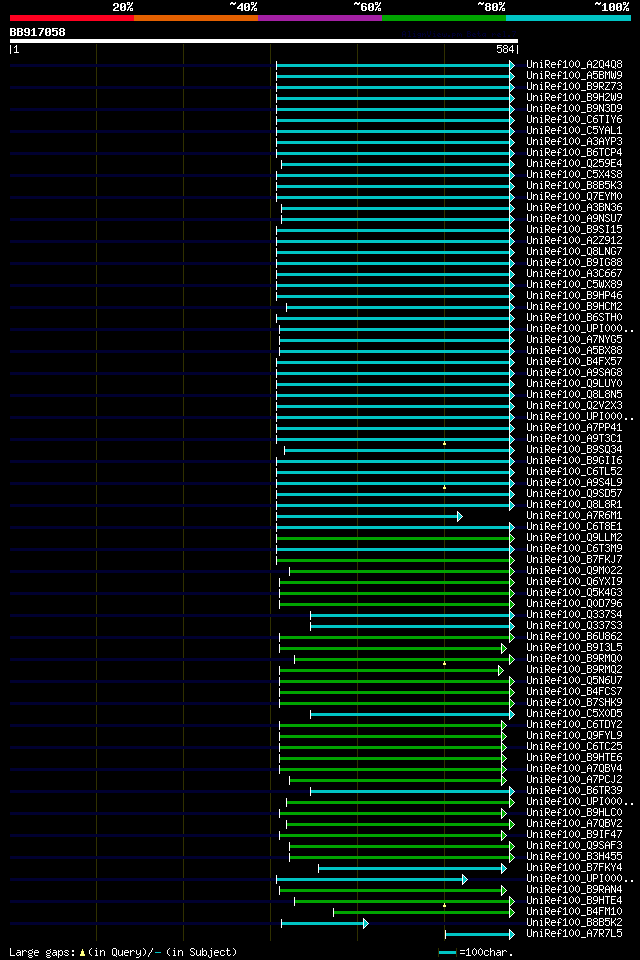Select hit label UniRef100_Q8LNG7
The width and height of the screenshot is (640, 960).
coord(574,252)
